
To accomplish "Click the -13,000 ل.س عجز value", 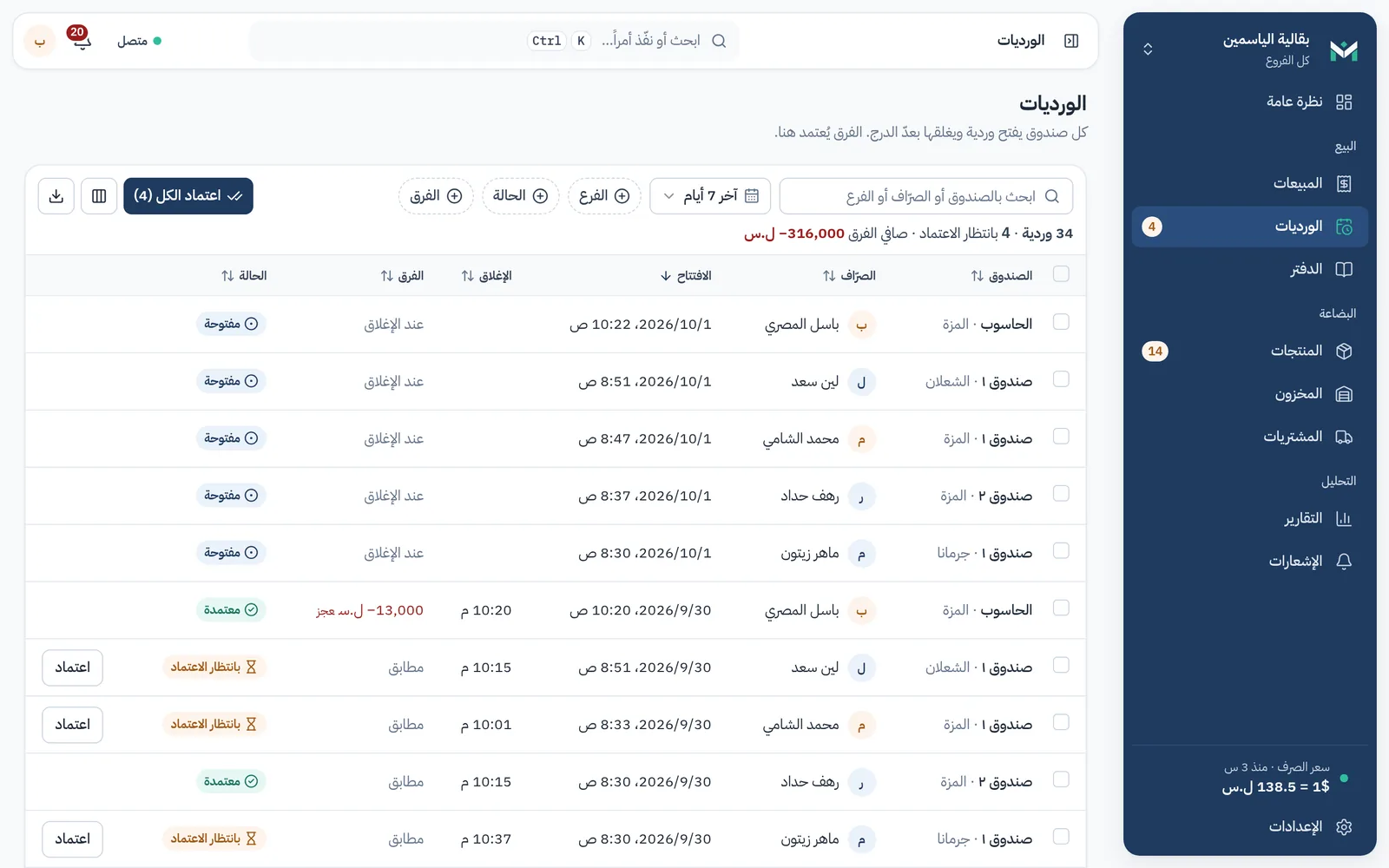I will pyautogui.click(x=370, y=611).
